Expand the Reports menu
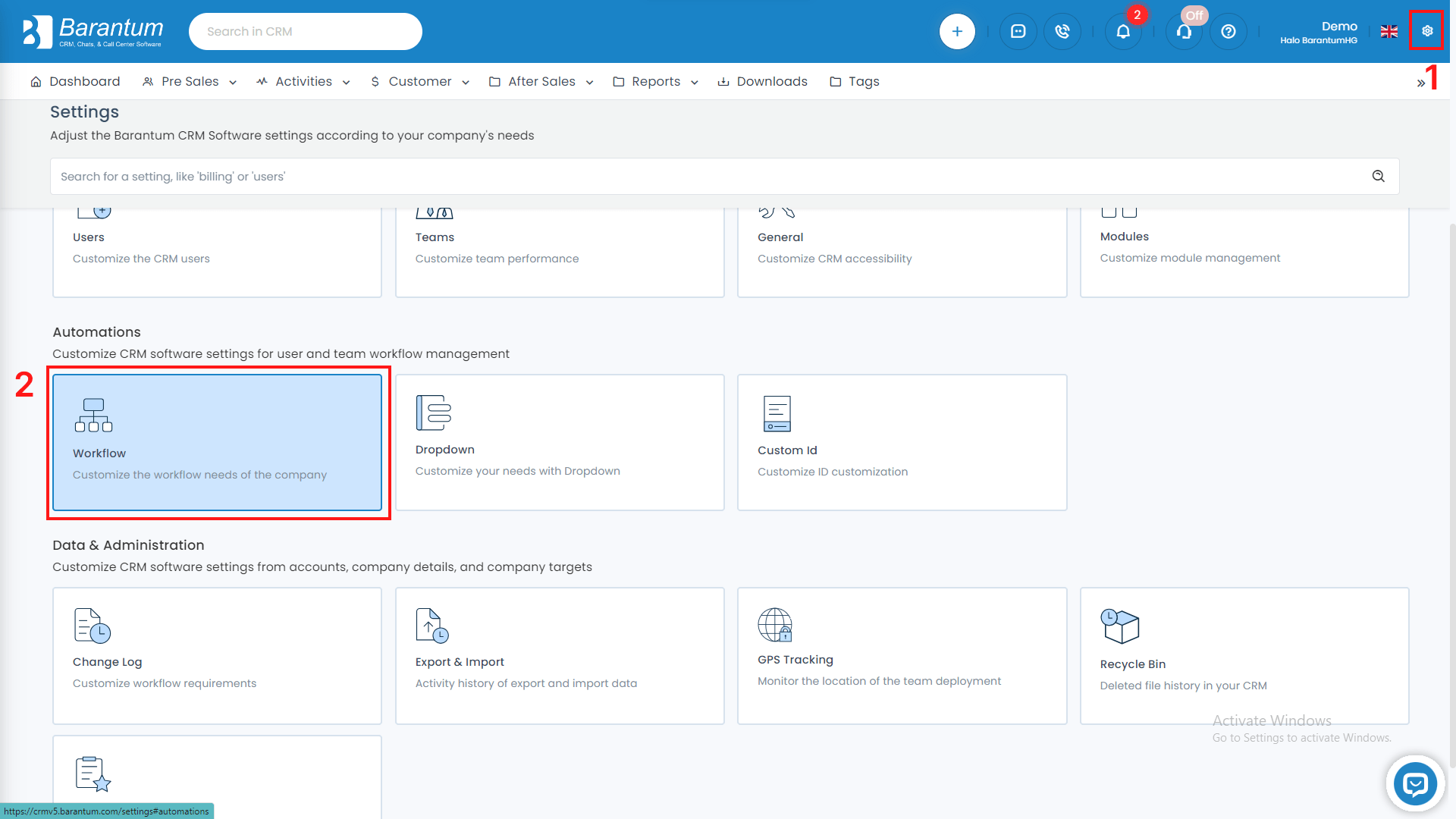 (x=656, y=81)
